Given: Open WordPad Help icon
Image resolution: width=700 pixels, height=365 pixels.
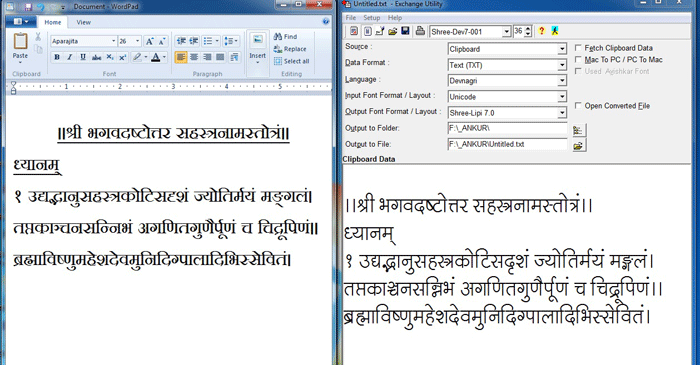Looking at the screenshot, I should click(x=325, y=21).
